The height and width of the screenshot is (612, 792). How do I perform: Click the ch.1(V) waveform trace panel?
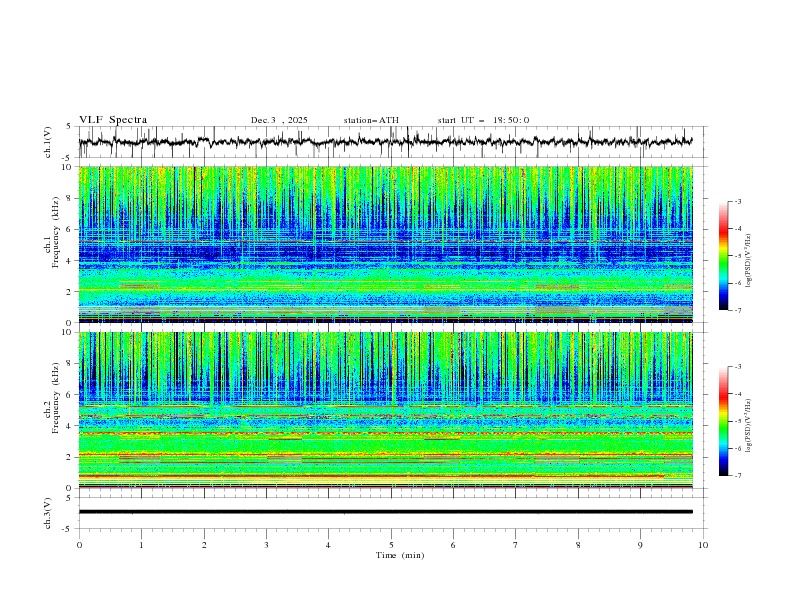392,142
